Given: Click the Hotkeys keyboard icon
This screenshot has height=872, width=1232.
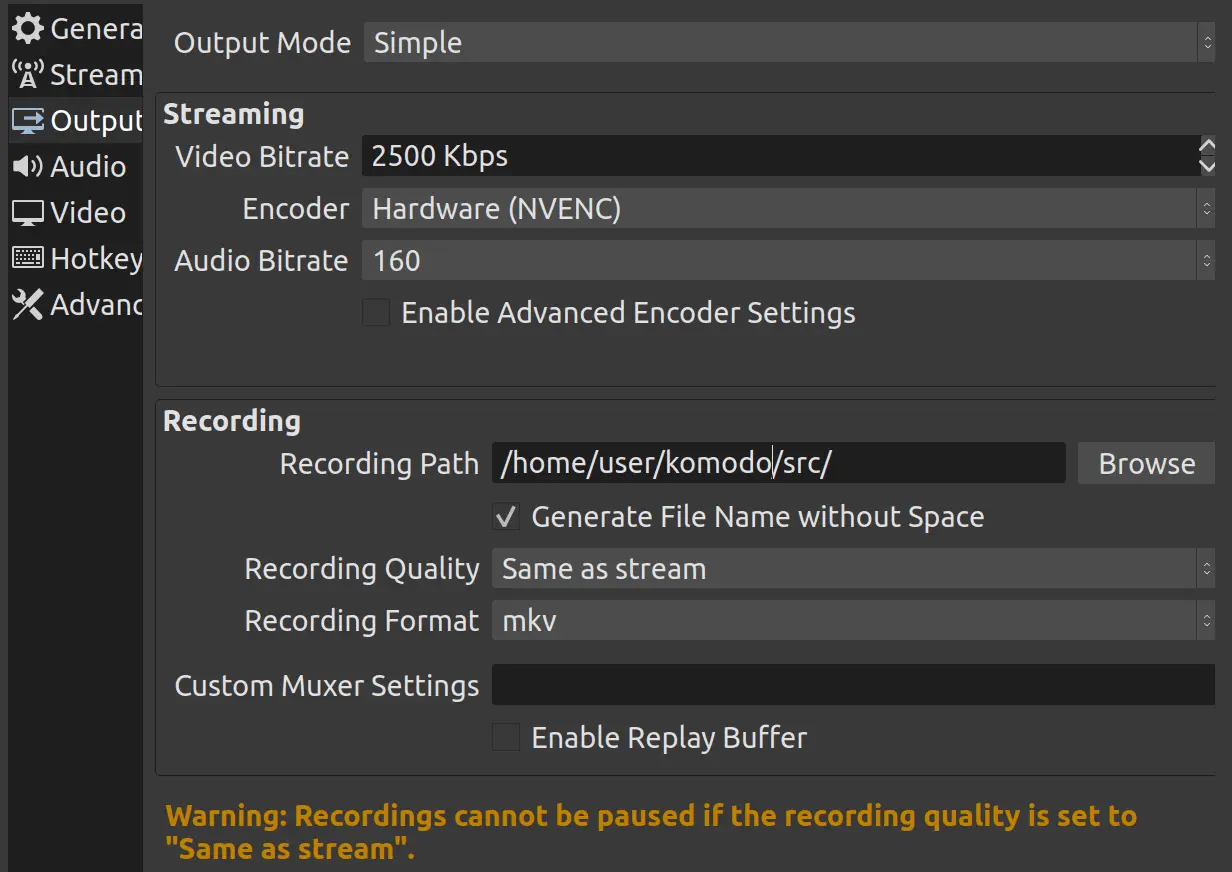Looking at the screenshot, I should point(26,258).
